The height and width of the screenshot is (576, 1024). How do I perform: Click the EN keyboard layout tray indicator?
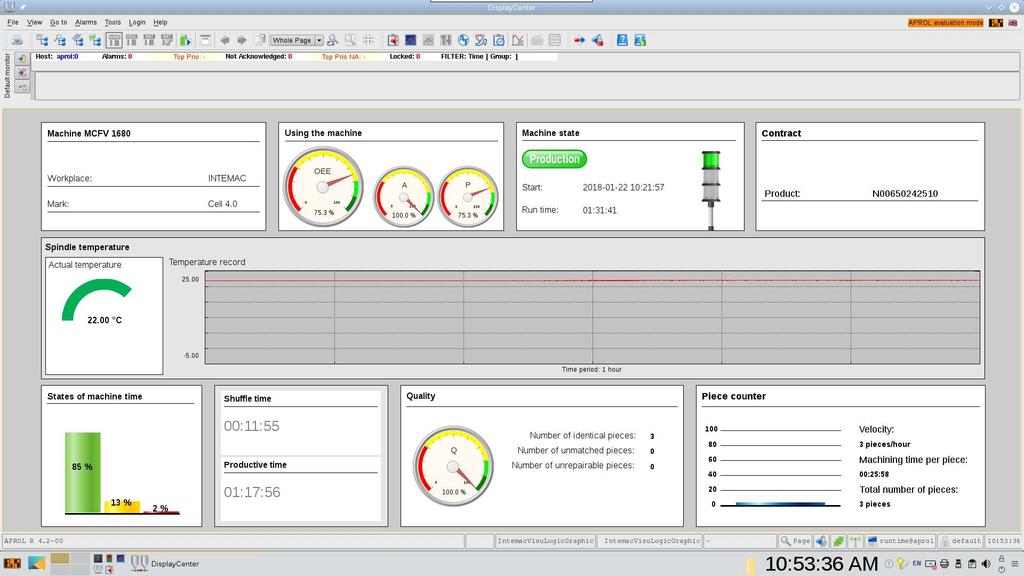coord(916,564)
